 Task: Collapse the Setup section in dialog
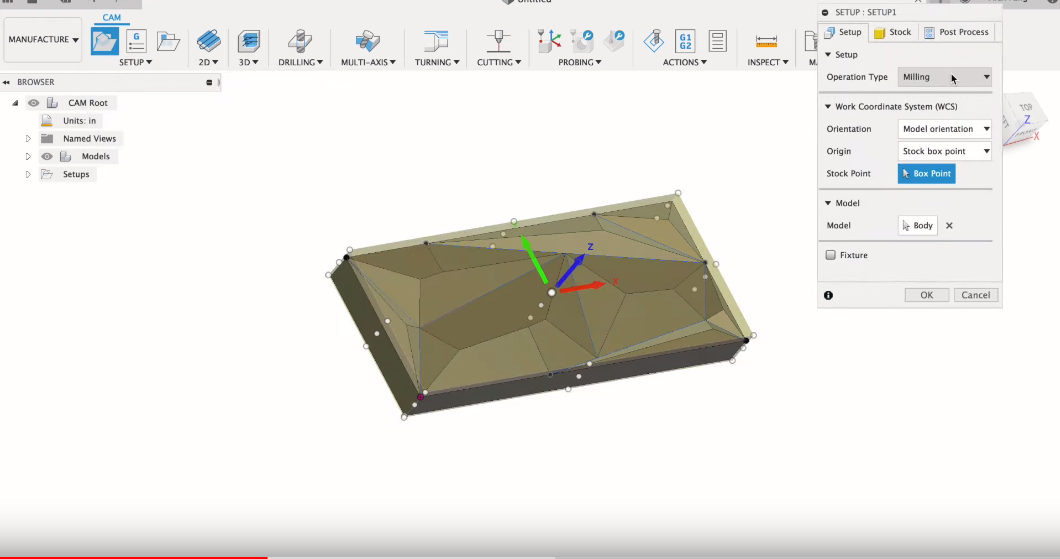click(828, 55)
